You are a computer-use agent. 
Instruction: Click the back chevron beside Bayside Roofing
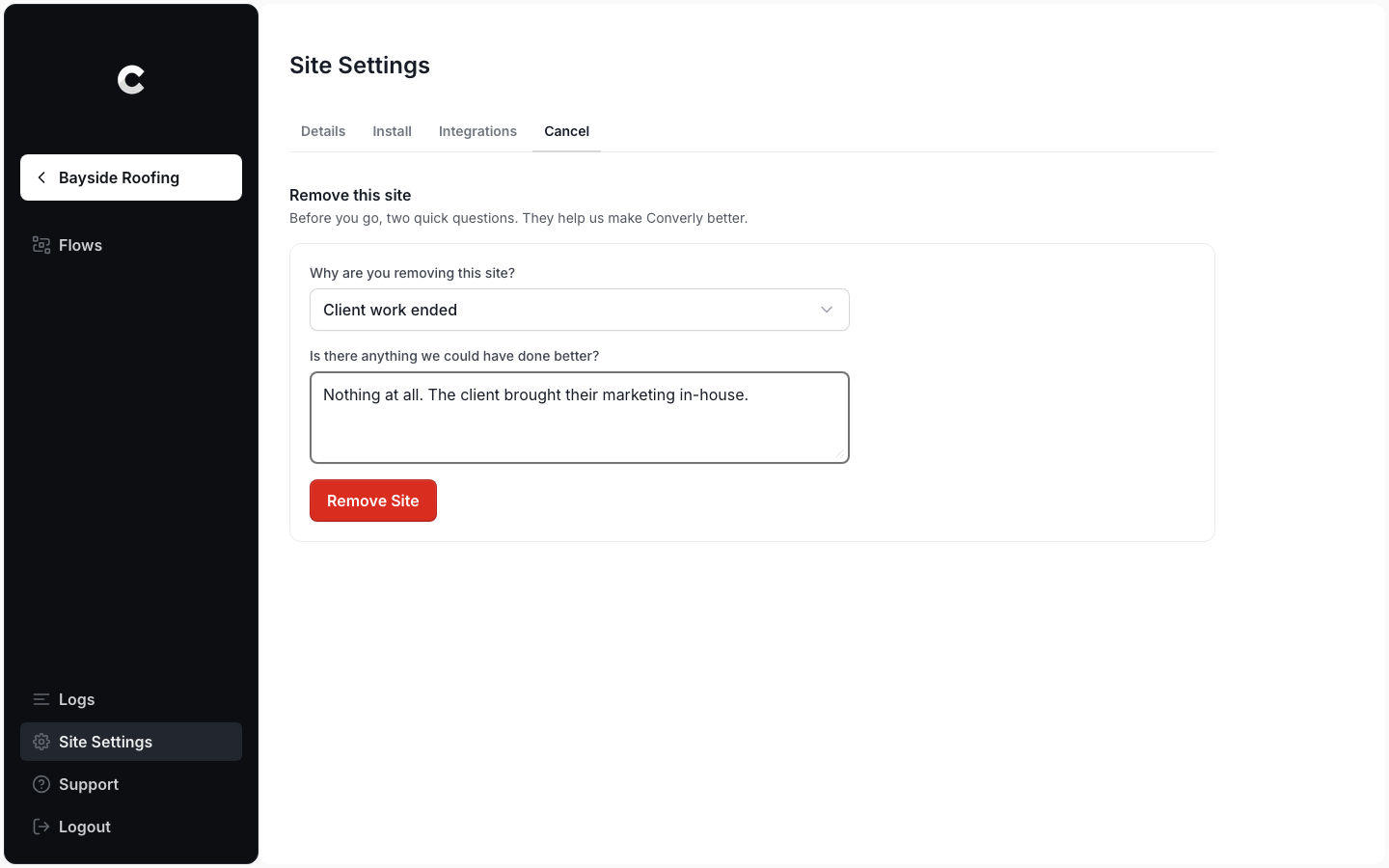(41, 177)
